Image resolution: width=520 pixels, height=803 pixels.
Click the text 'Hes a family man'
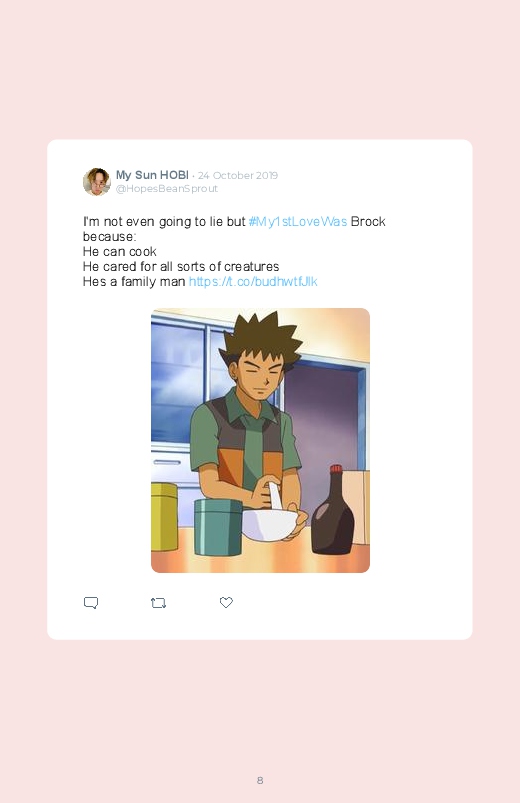pyautogui.click(x=134, y=281)
